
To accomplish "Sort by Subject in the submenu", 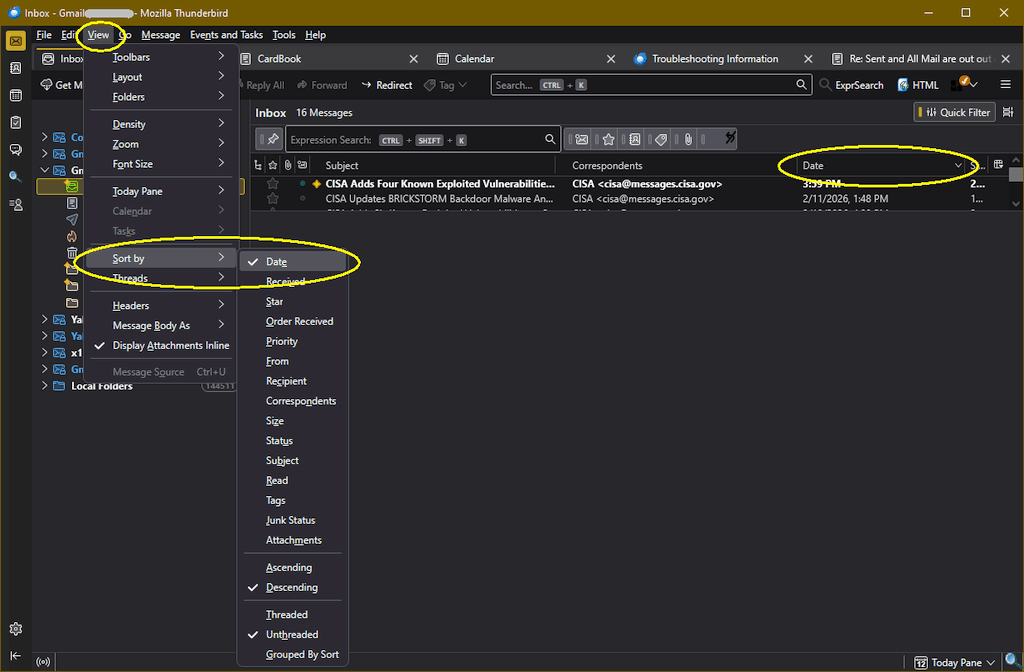I will 282,461.
